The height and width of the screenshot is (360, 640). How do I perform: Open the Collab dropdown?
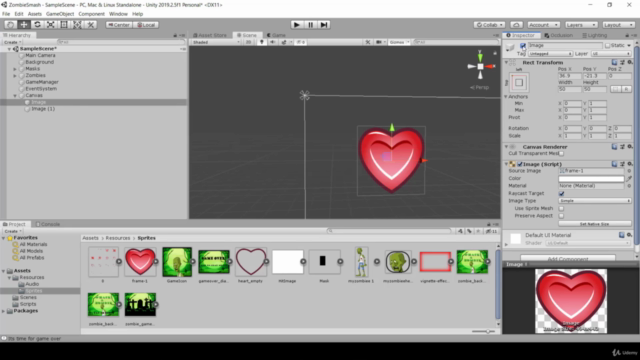coord(489,25)
